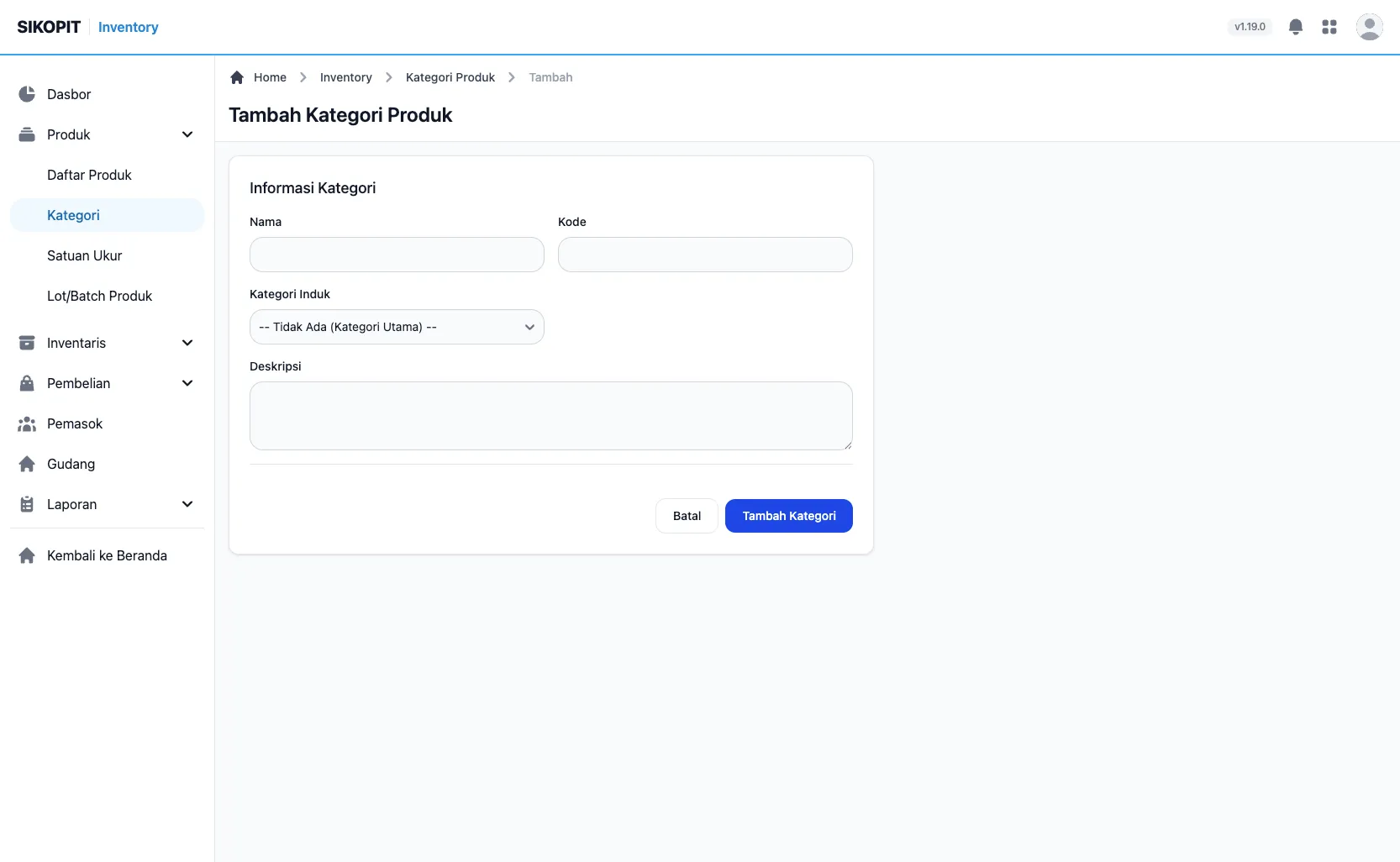Open the Kategori Induk dropdown
Image resolution: width=1400 pixels, height=862 pixels.
pyautogui.click(x=397, y=327)
